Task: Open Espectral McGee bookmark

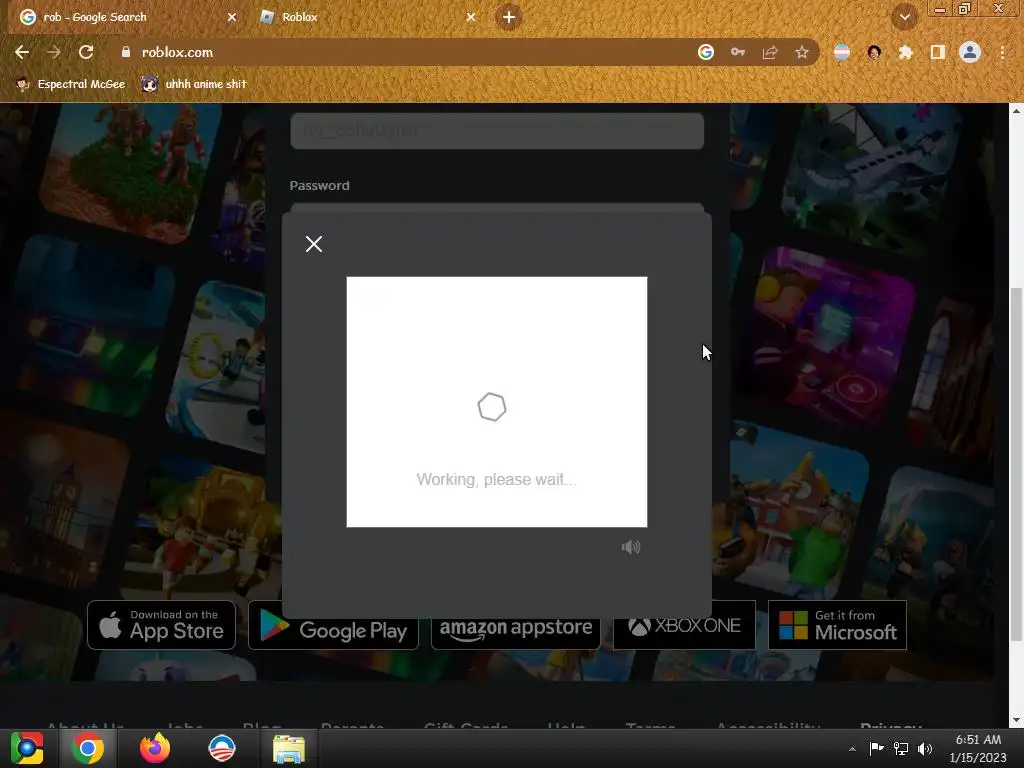Action: coord(71,84)
